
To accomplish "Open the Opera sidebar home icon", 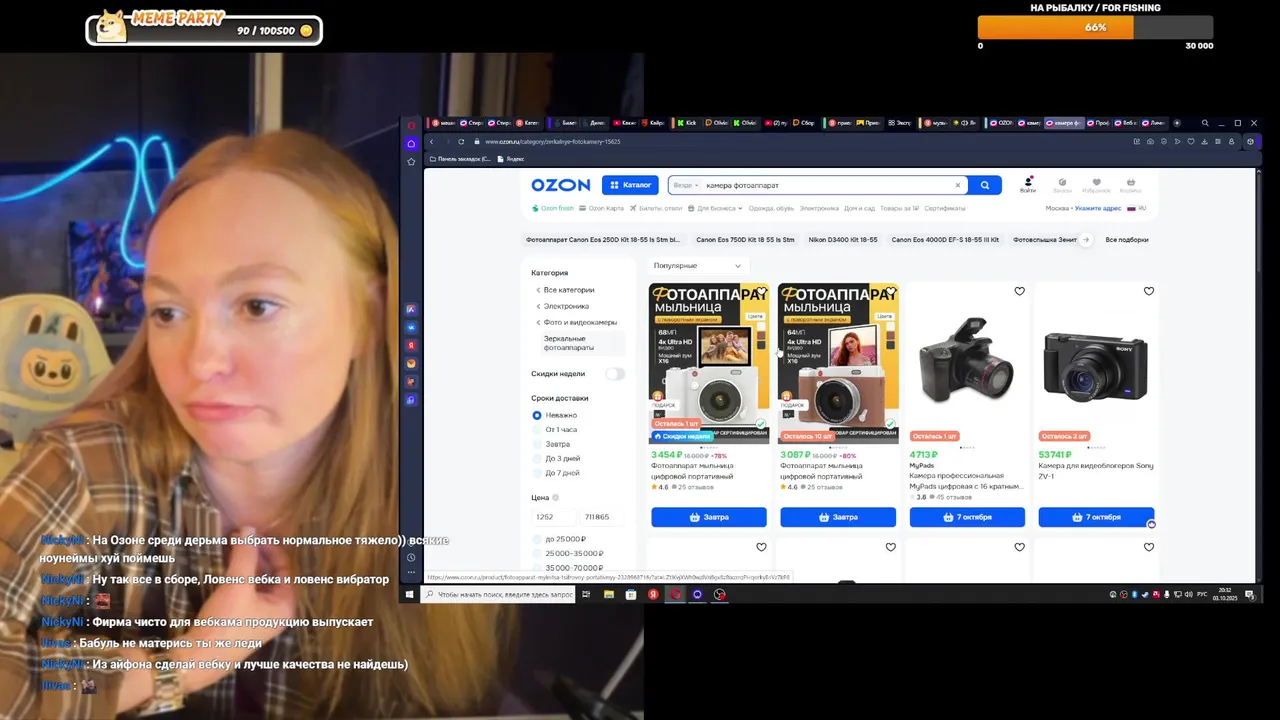I will [411, 144].
